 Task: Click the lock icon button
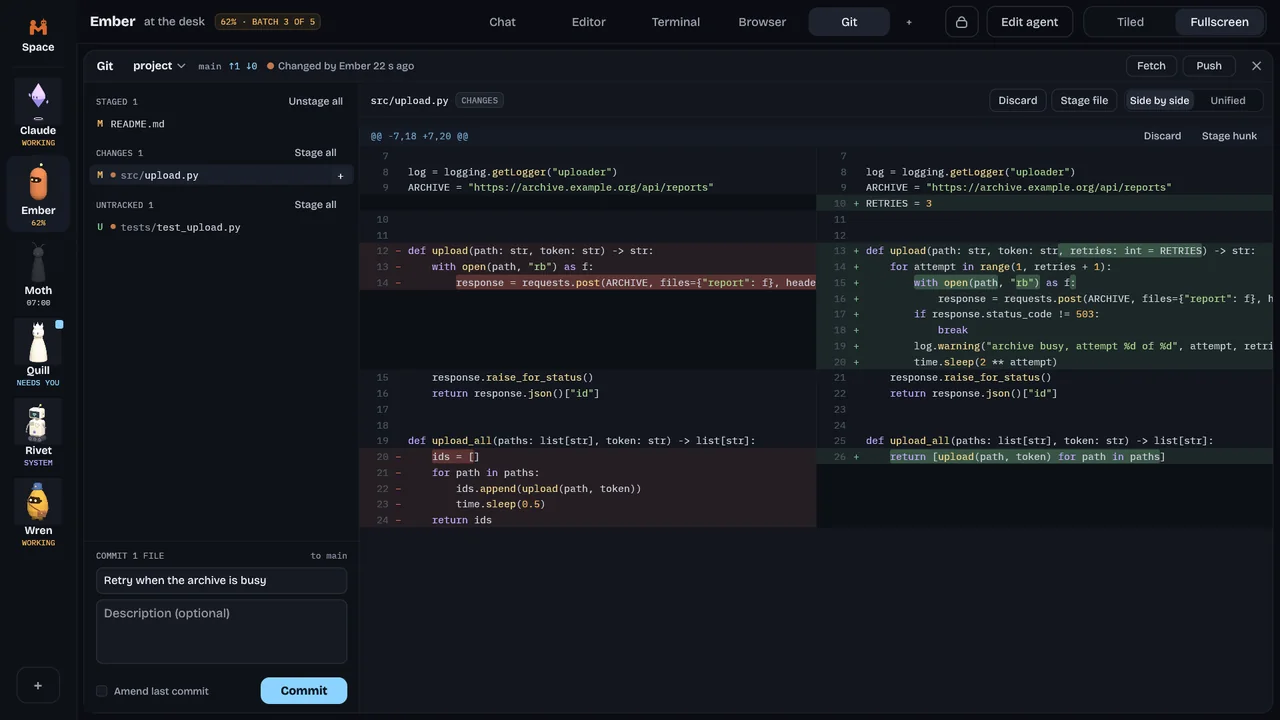point(962,22)
